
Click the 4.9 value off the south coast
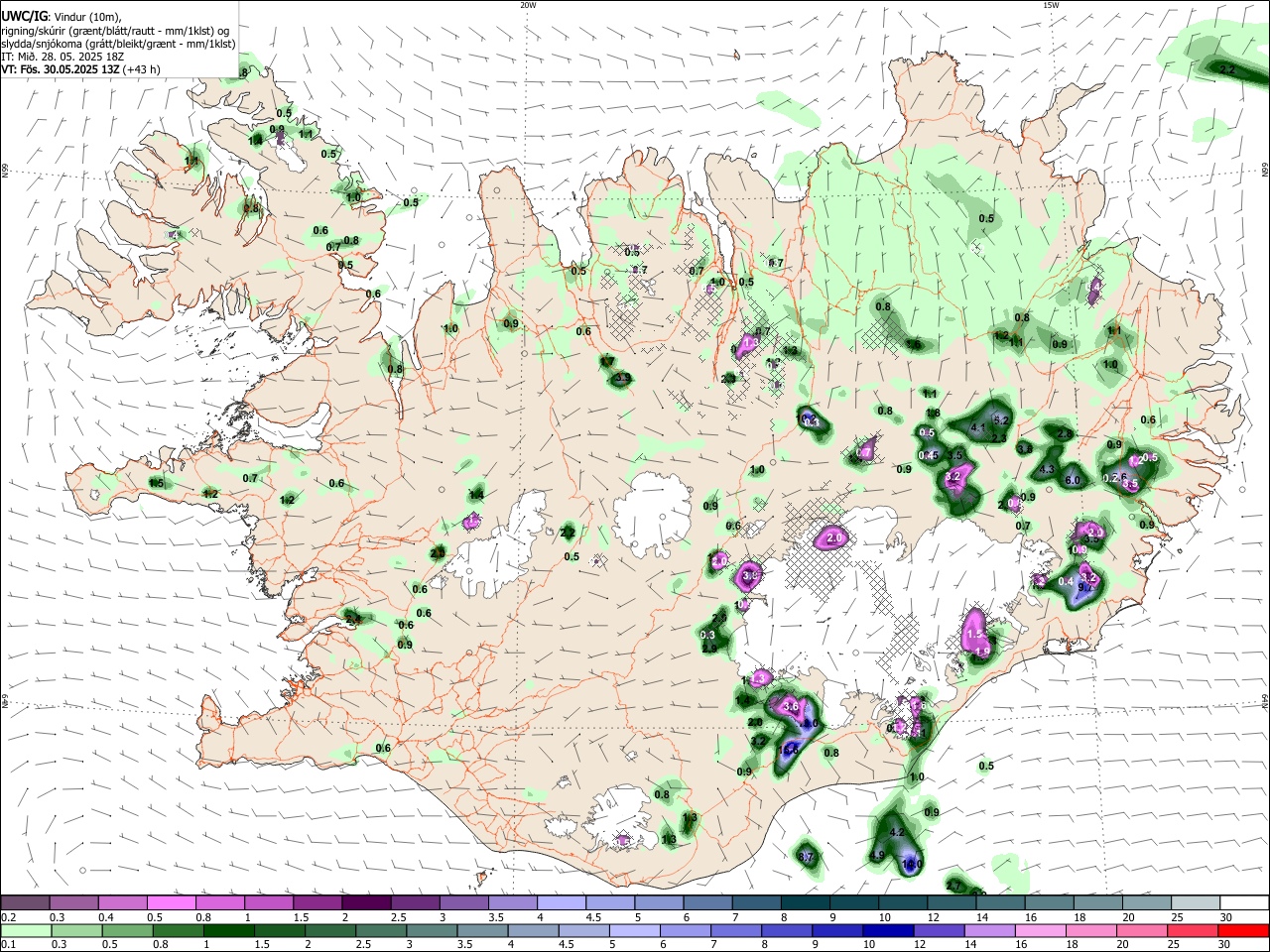click(876, 856)
